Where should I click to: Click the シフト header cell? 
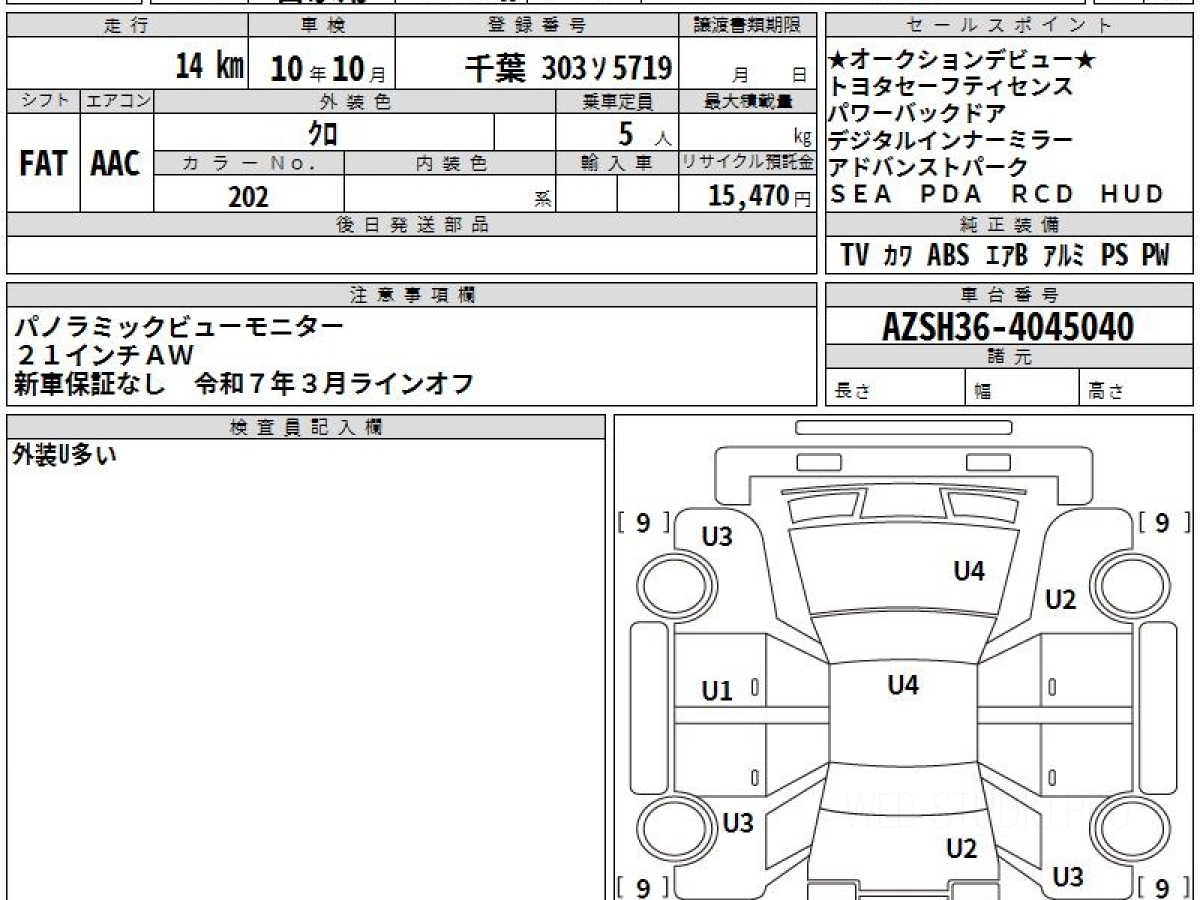[43, 101]
